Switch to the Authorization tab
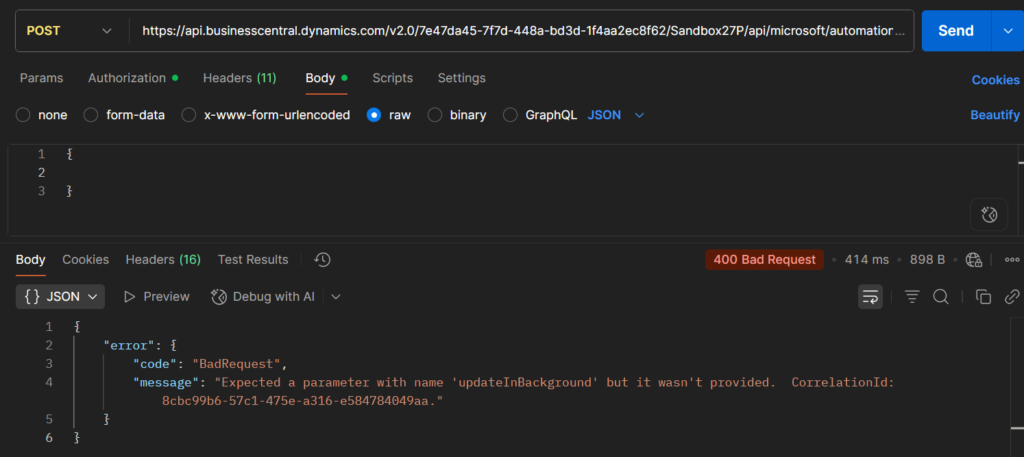The width and height of the screenshot is (1024, 457). click(x=127, y=78)
